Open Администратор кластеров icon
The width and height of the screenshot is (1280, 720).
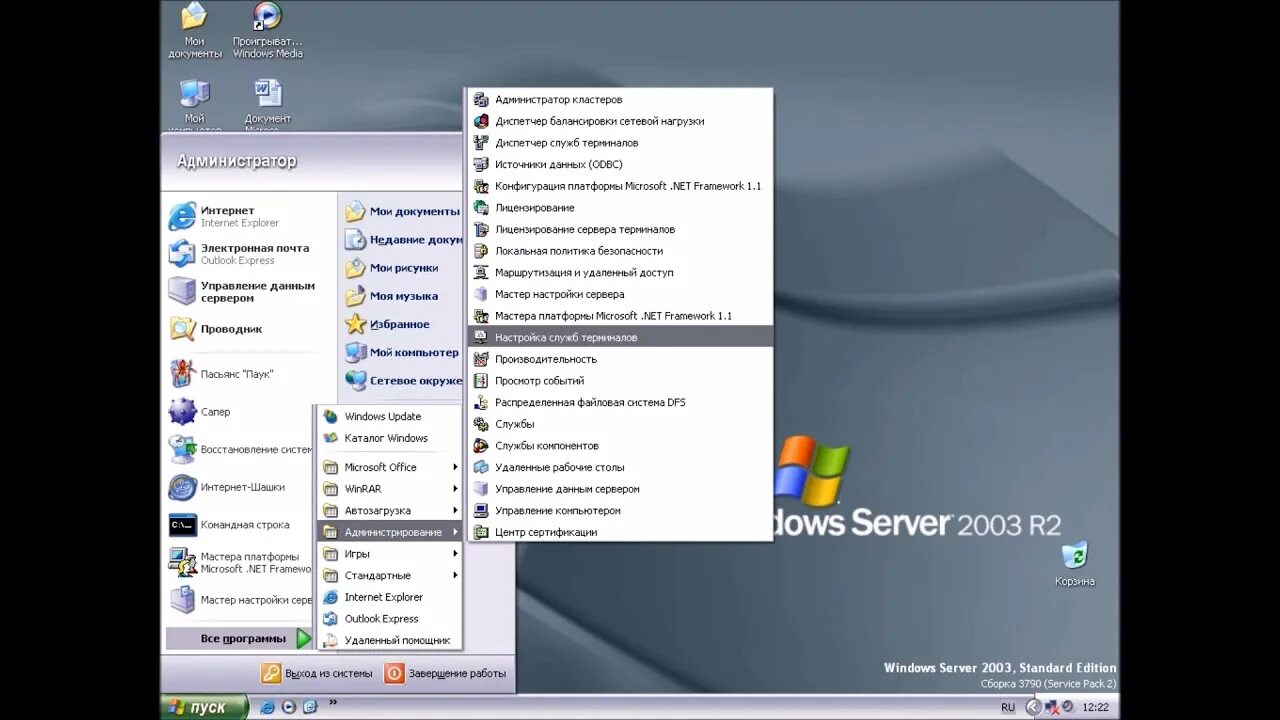[x=480, y=99]
